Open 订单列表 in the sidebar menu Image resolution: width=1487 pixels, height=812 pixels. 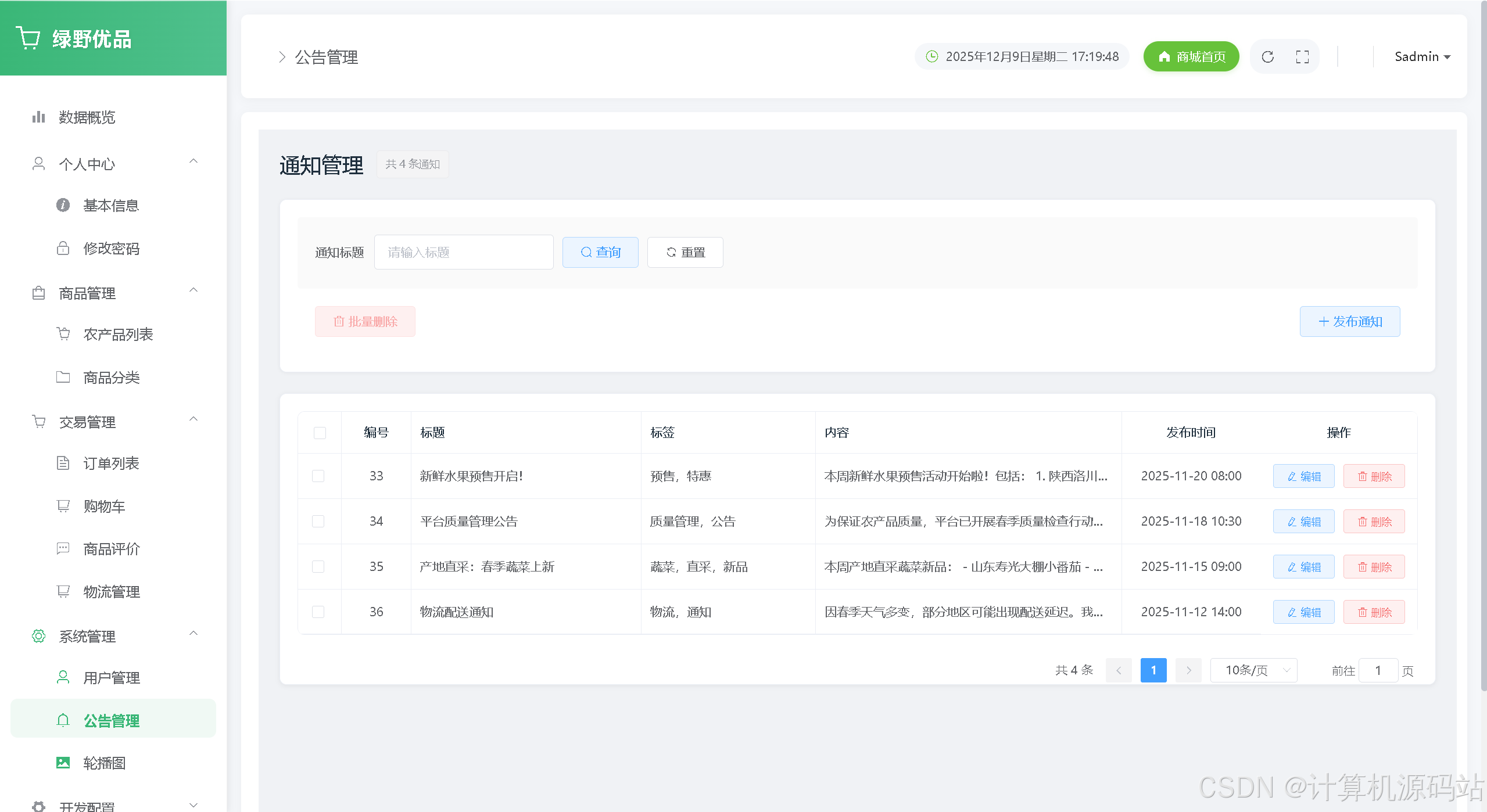click(111, 464)
